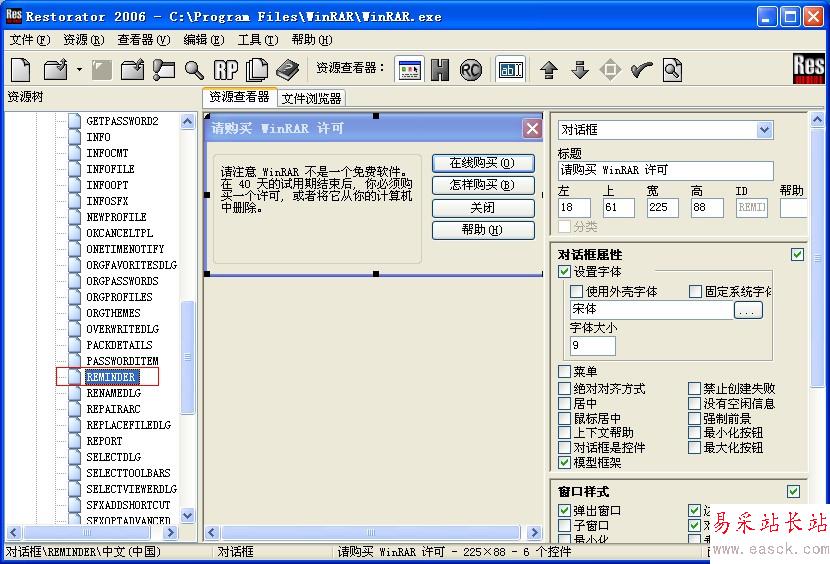This screenshot has height=564, width=830.
Task: Switch to the 资源查看器 tab
Action: pos(239,97)
